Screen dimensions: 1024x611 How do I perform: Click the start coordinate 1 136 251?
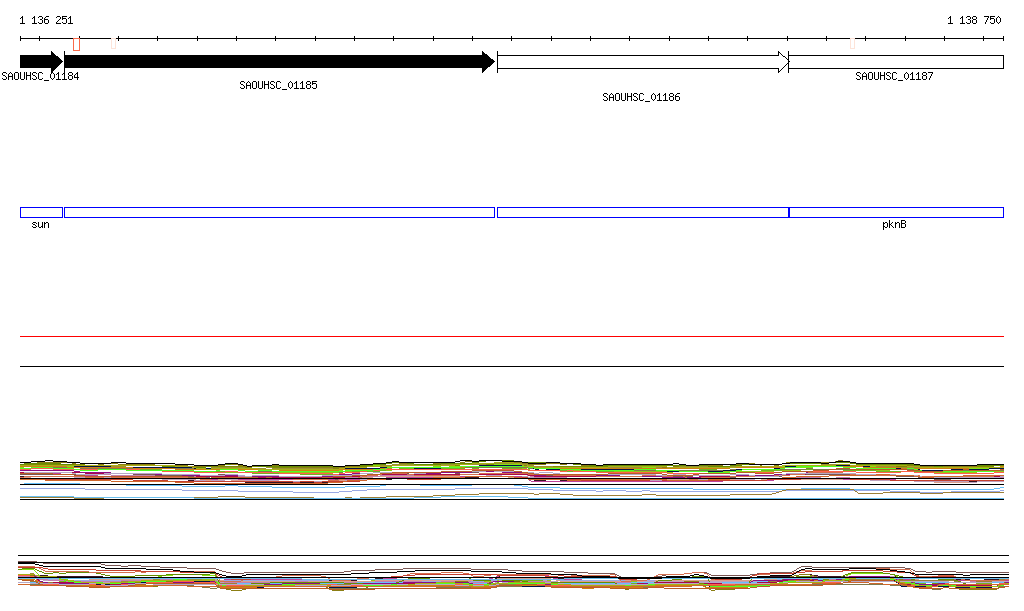(x=46, y=20)
